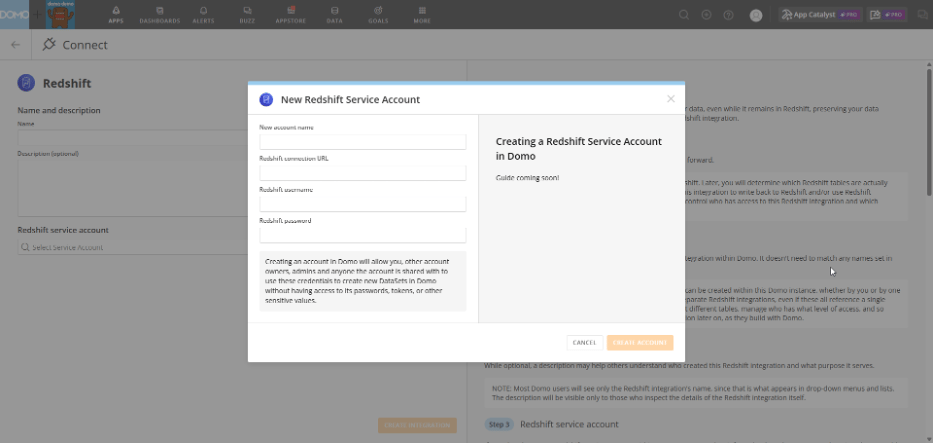Open App Catalyst PRO button
Viewport: 934px width, 444px height.
pyautogui.click(x=820, y=15)
